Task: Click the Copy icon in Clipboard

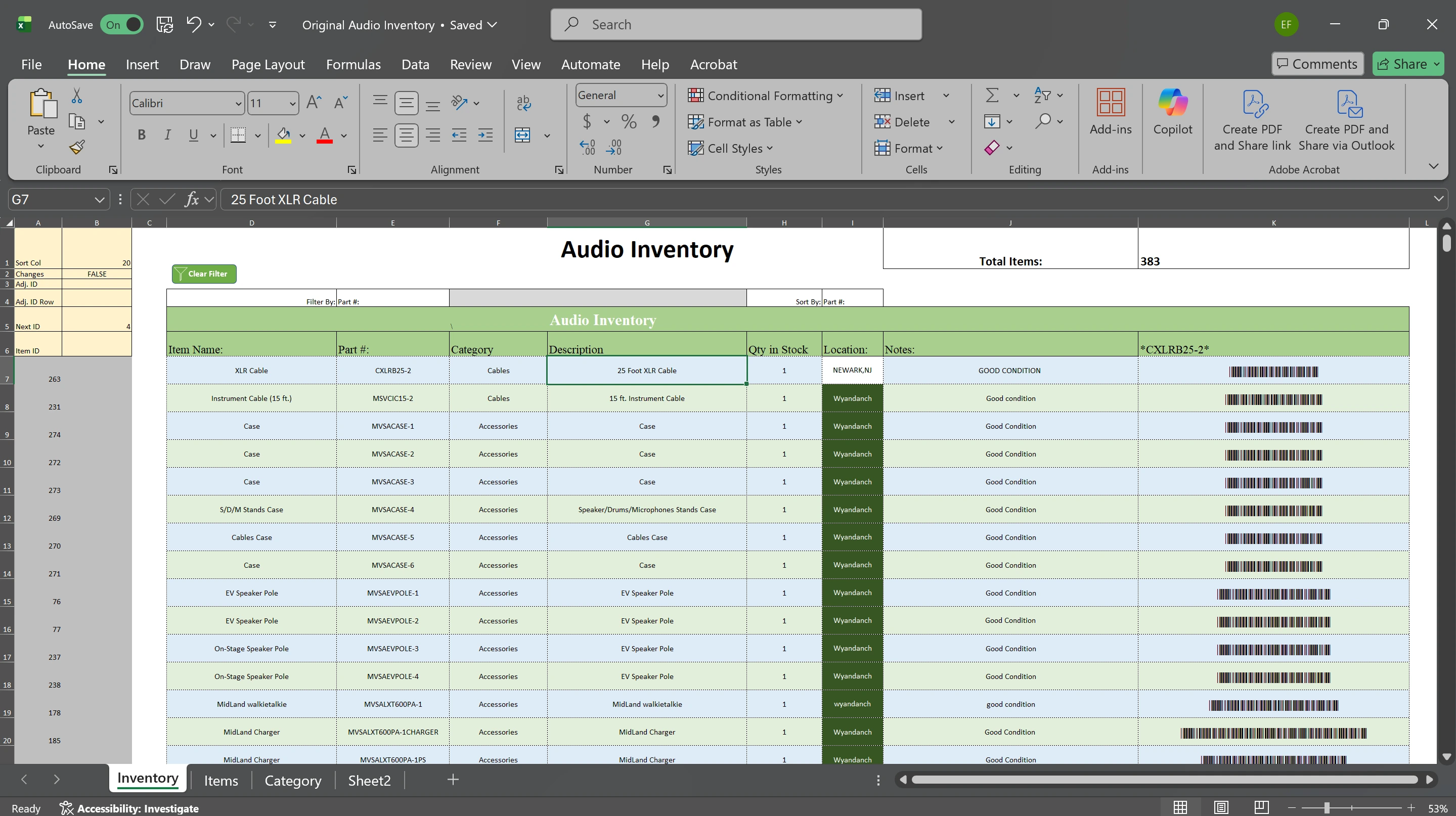Action: point(77,121)
